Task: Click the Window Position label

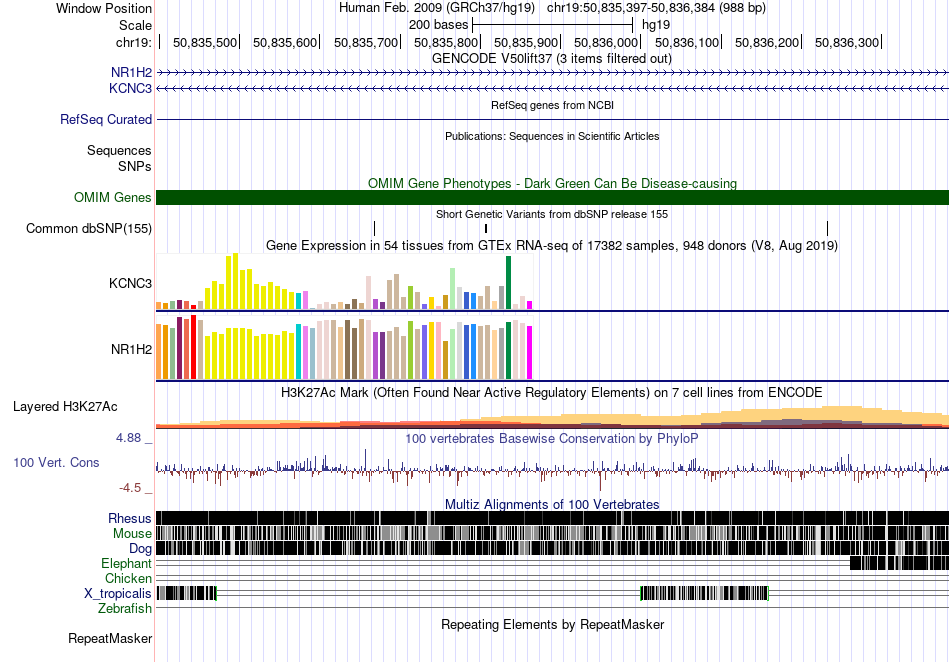Action: (104, 8)
